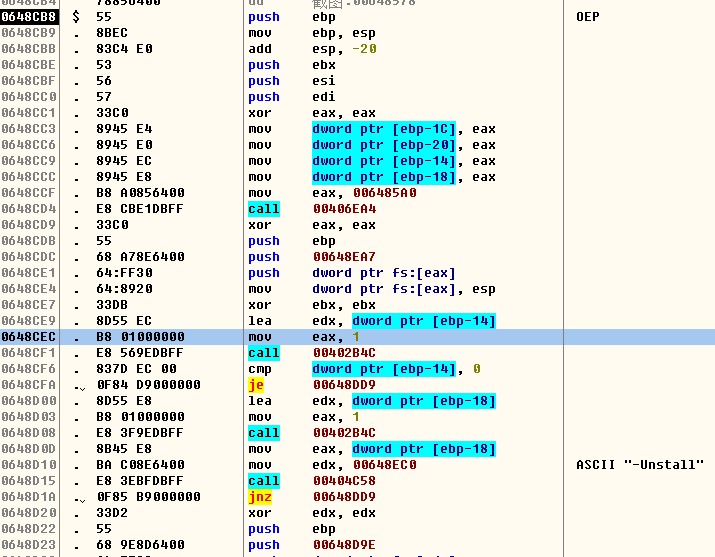Click the highlighted address 0648CEC

tap(28, 337)
